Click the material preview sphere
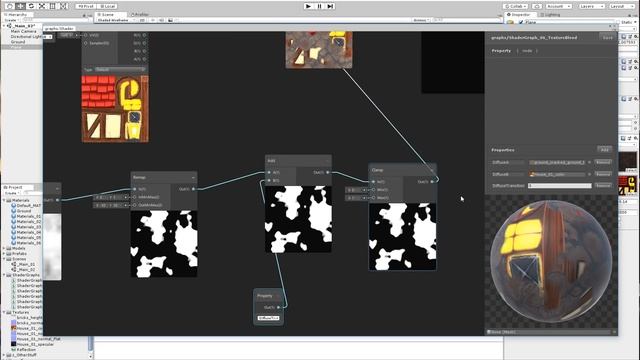640x360 pixels. click(x=551, y=261)
